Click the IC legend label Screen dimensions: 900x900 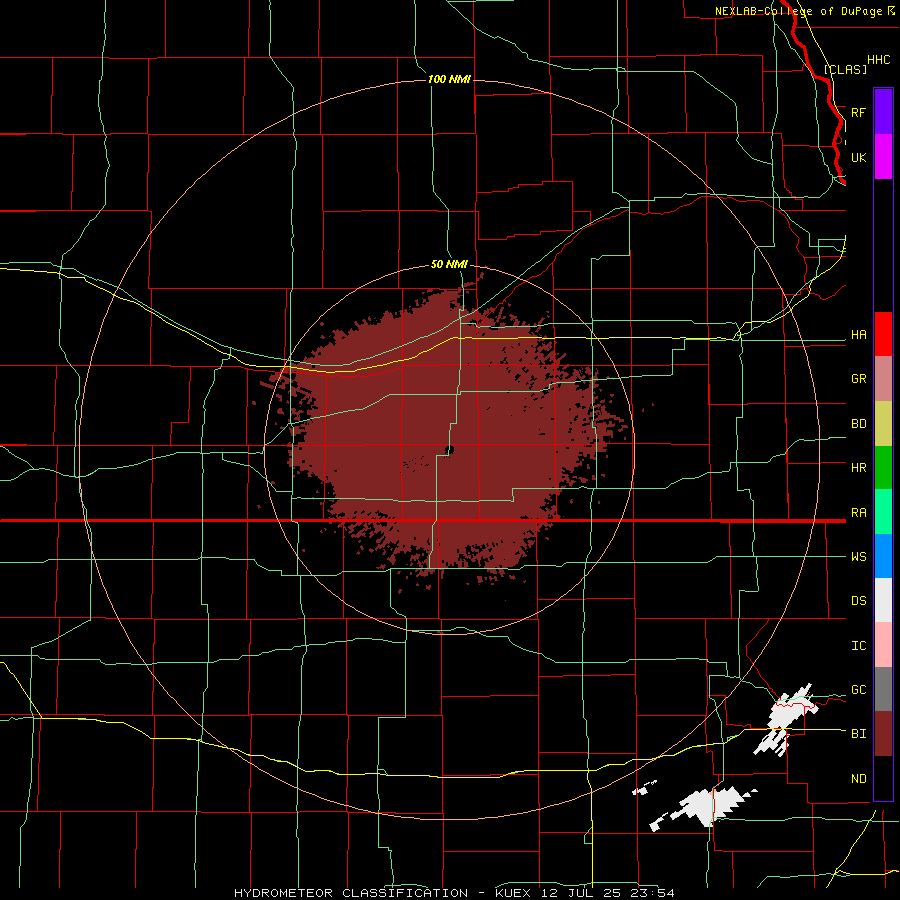pyautogui.click(x=858, y=646)
